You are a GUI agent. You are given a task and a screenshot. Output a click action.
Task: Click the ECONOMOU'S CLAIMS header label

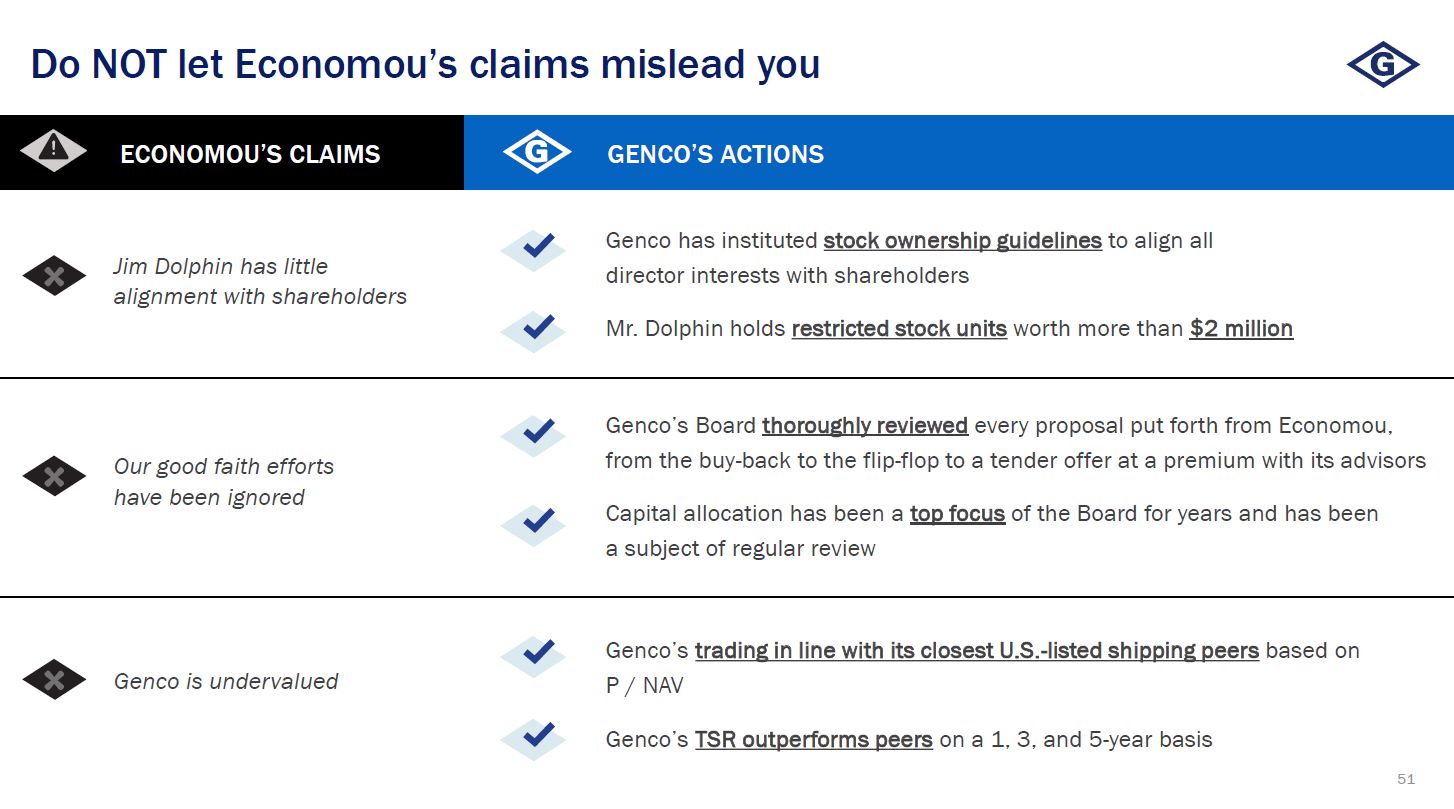[250, 154]
